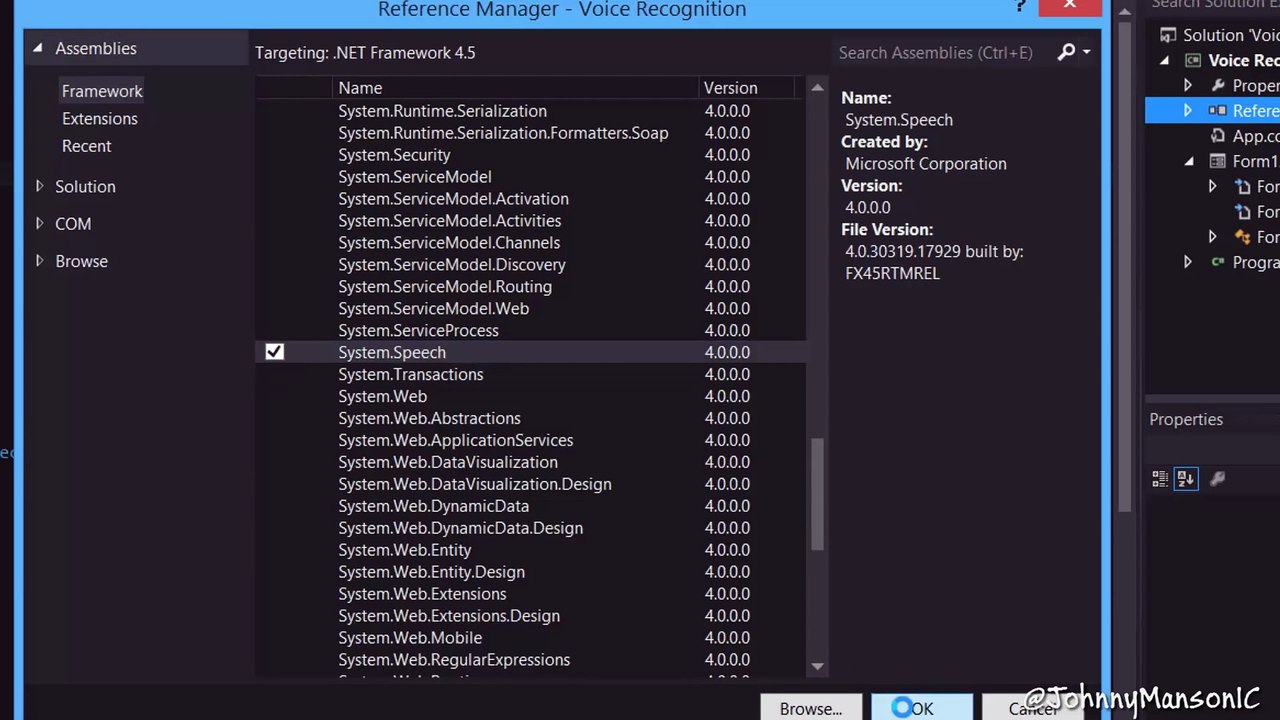
Task: Expand the Browse category arrow
Action: click(x=39, y=261)
